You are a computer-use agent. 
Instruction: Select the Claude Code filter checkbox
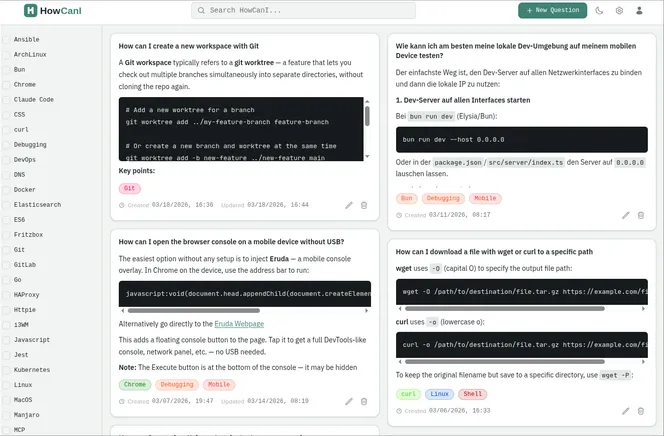6,99
